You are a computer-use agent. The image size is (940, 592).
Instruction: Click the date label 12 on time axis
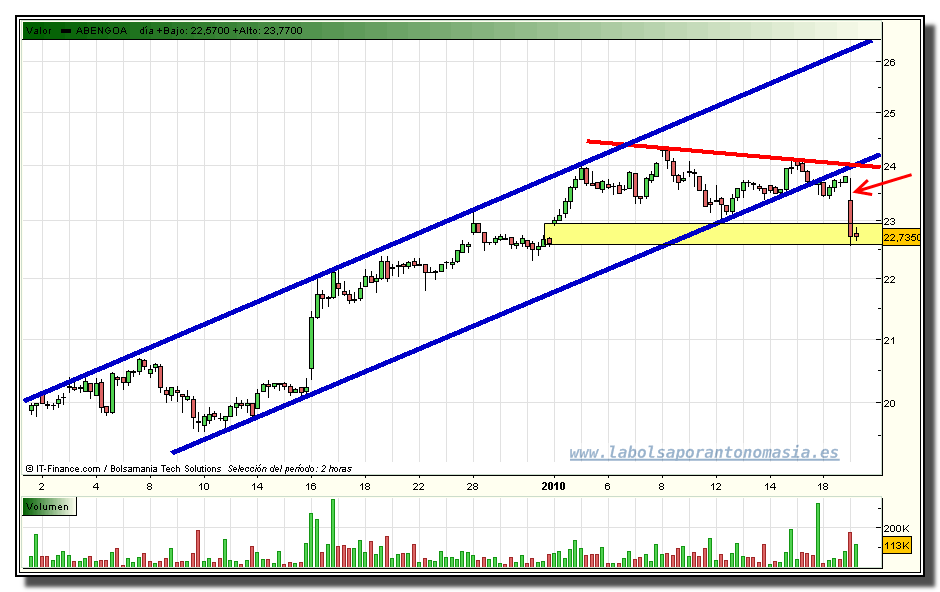(x=716, y=486)
